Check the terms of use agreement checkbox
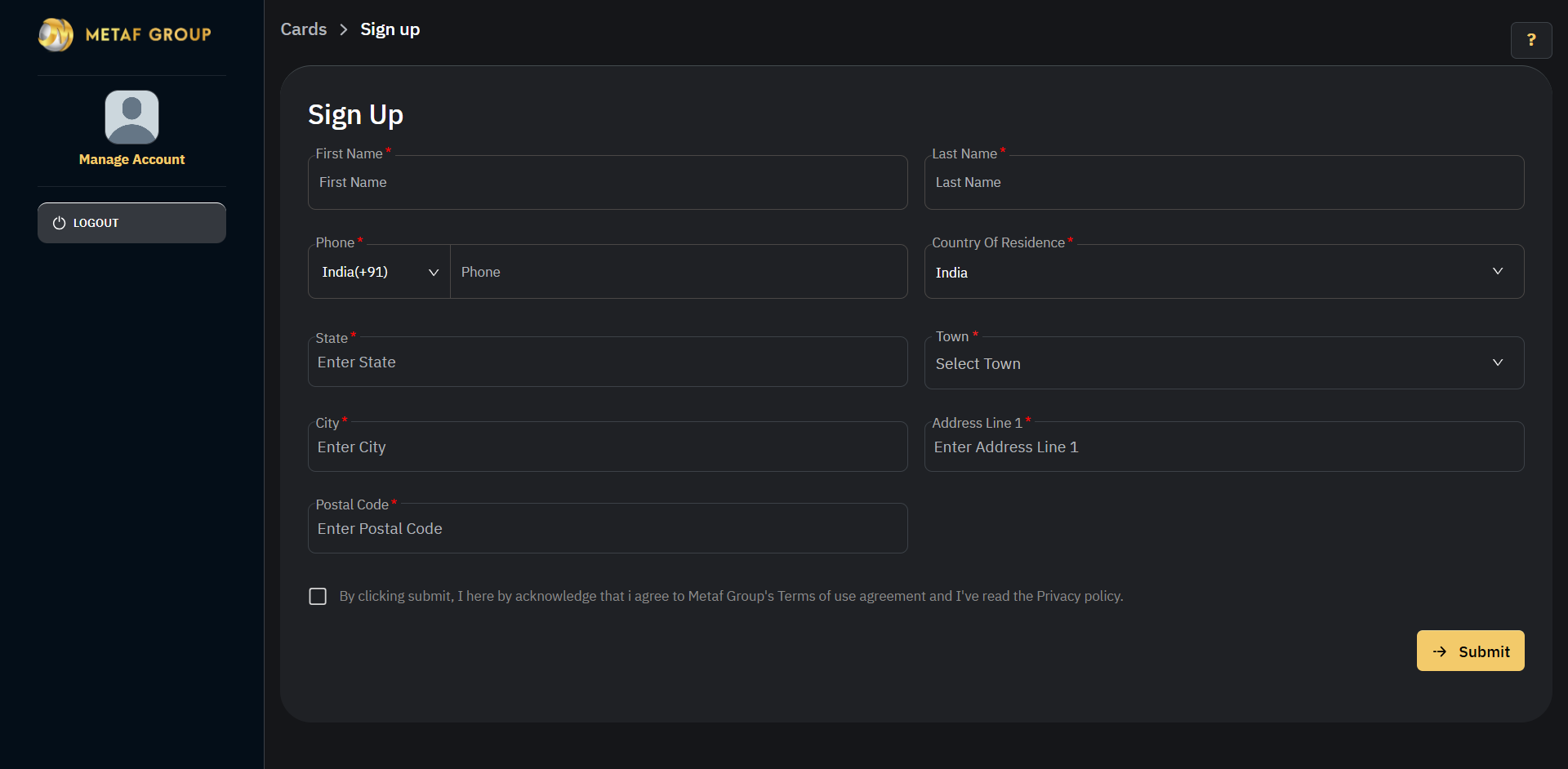The image size is (1568, 769). click(317, 596)
